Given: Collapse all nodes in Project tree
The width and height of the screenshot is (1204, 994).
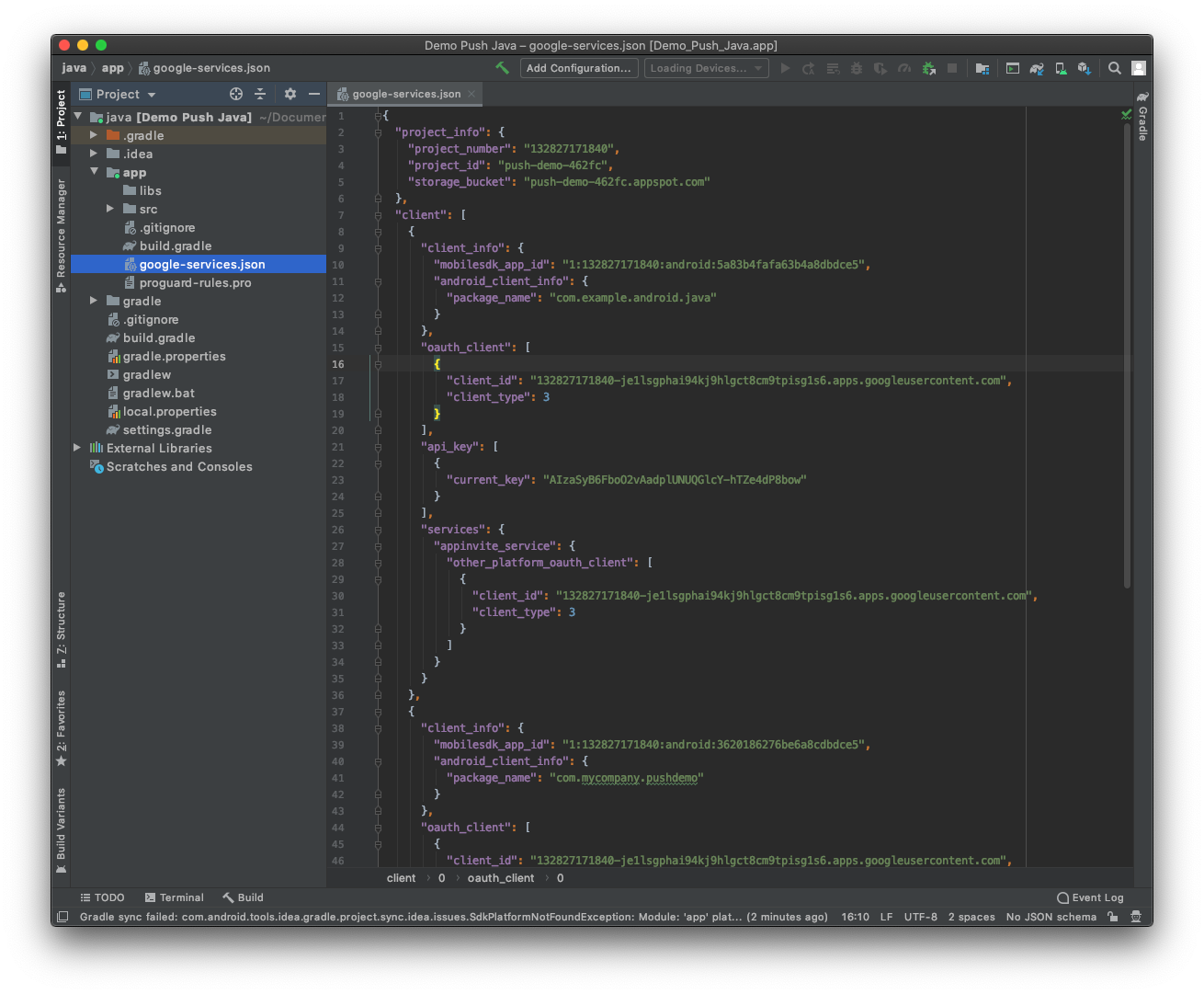Looking at the screenshot, I should [260, 94].
